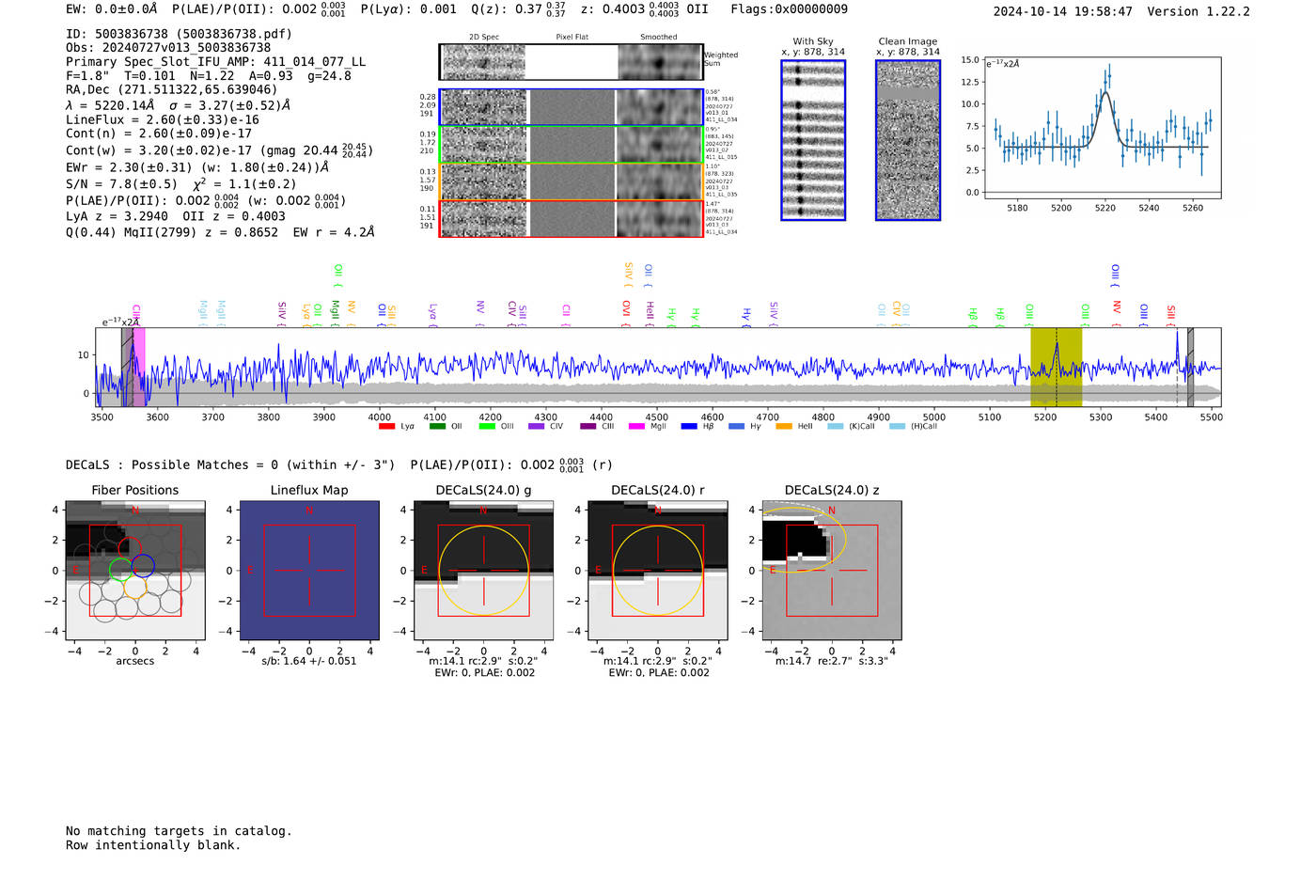
Task: Click the Flags:0x00000009 header text
Action: (x=789, y=9)
